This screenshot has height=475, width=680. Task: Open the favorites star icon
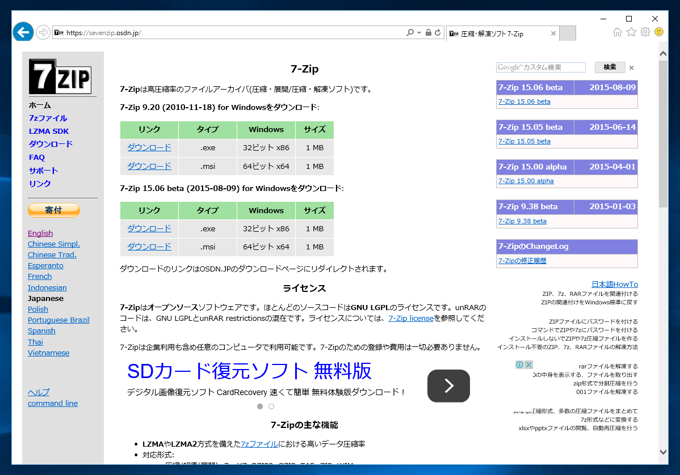[631, 32]
